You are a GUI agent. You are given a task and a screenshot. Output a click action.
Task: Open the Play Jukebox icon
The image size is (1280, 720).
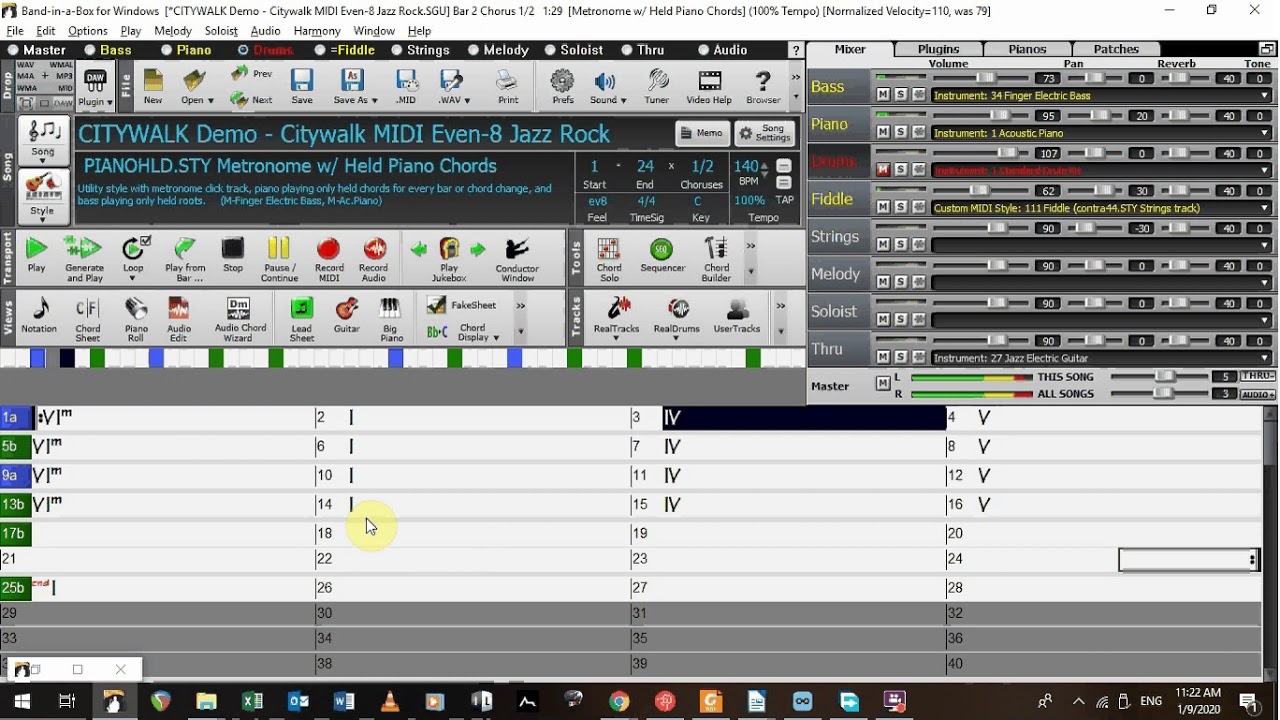click(x=449, y=259)
